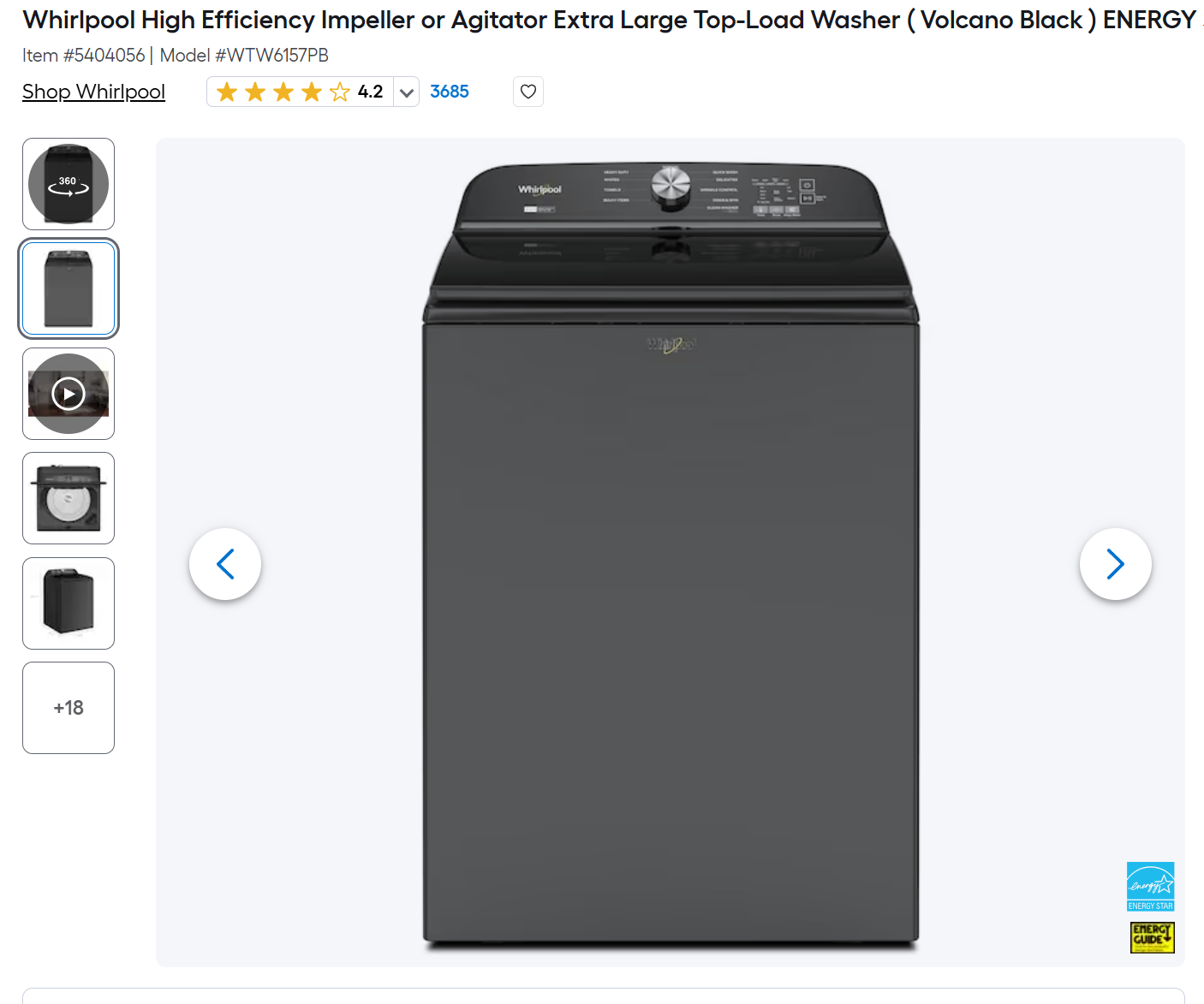1204x1004 pixels.
Task: Go to next product image
Action: point(1116,564)
